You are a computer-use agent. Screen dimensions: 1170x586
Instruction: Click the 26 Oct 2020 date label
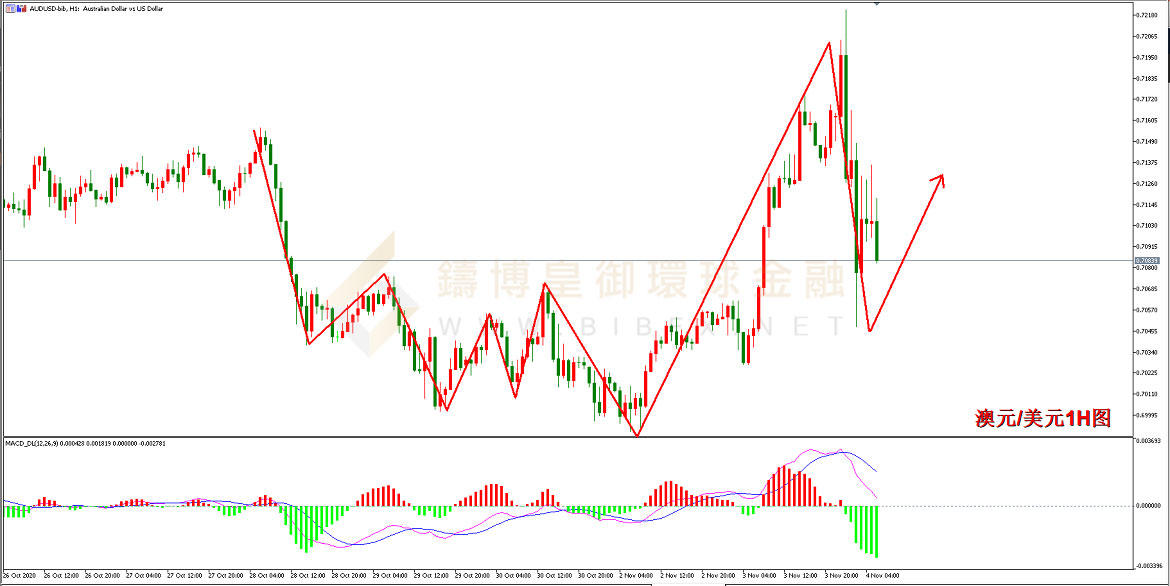20,576
